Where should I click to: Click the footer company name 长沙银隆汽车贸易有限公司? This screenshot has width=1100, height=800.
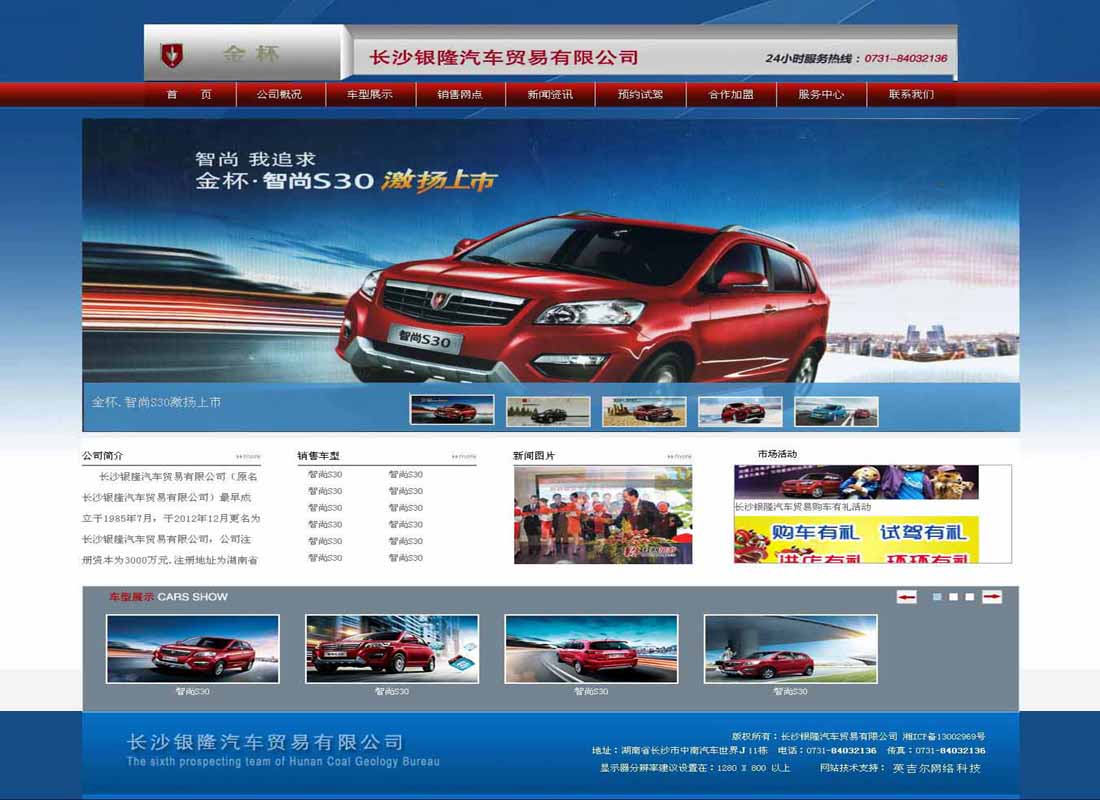[x=265, y=742]
